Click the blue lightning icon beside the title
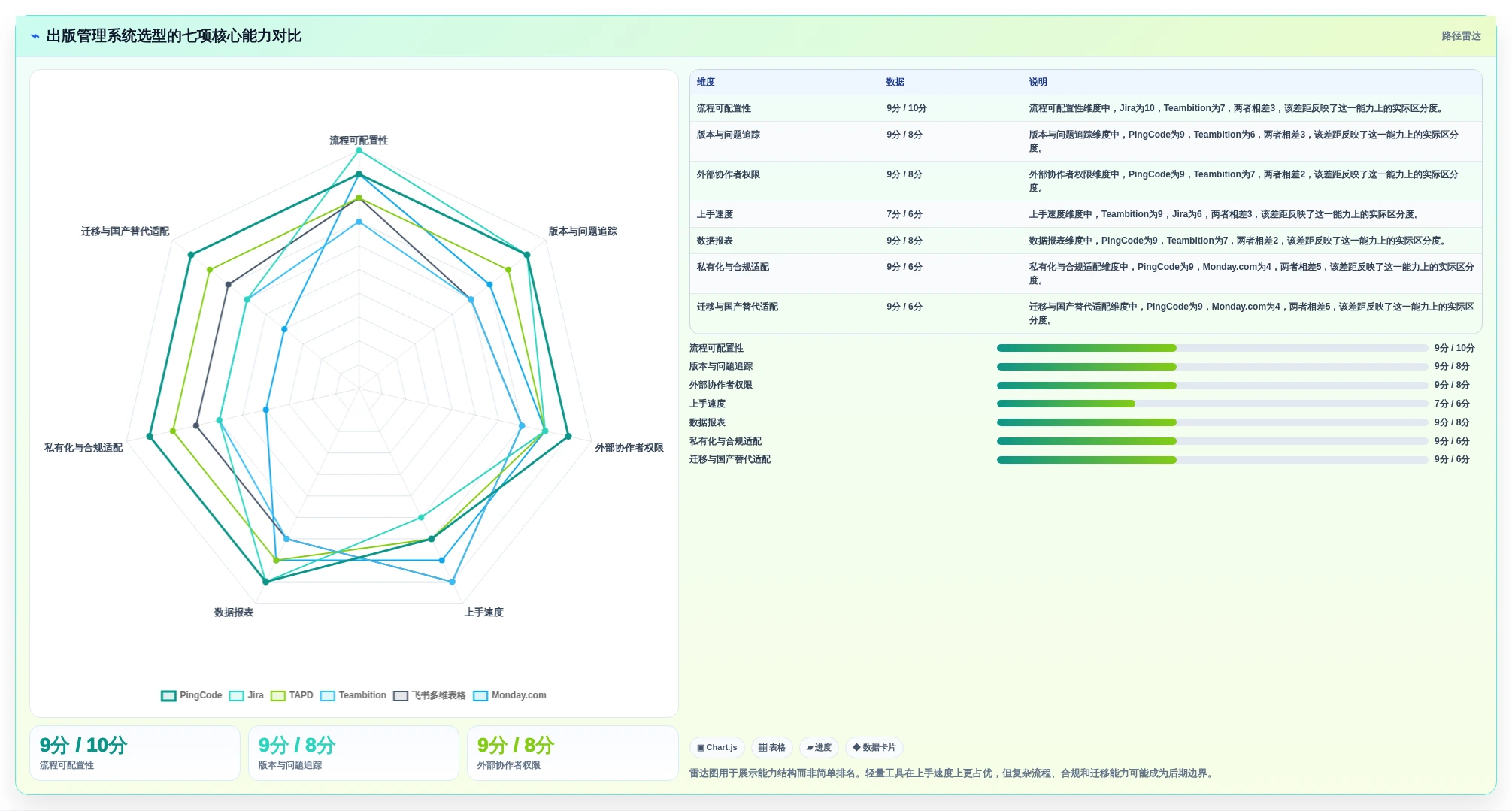This screenshot has width=1512, height=811. point(35,36)
